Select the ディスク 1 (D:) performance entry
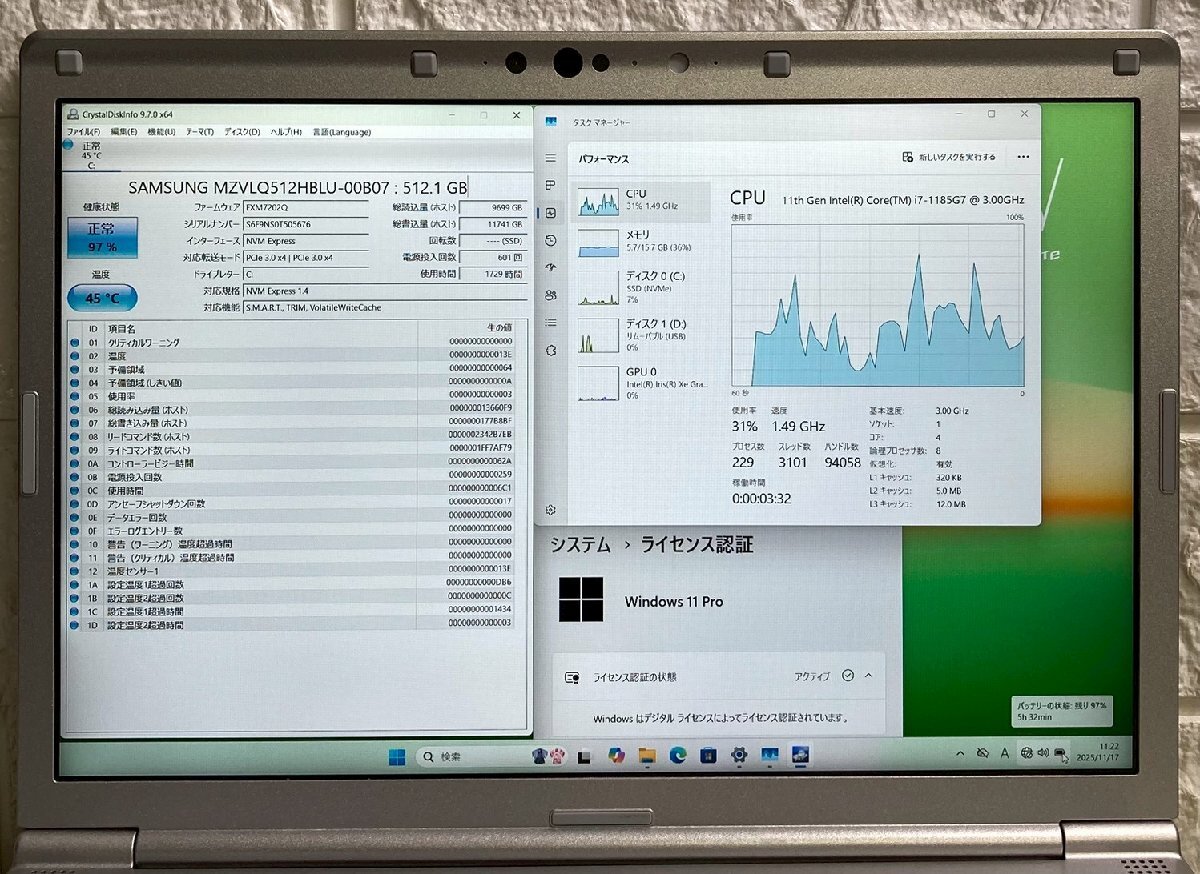The height and width of the screenshot is (874, 1200). click(x=642, y=335)
